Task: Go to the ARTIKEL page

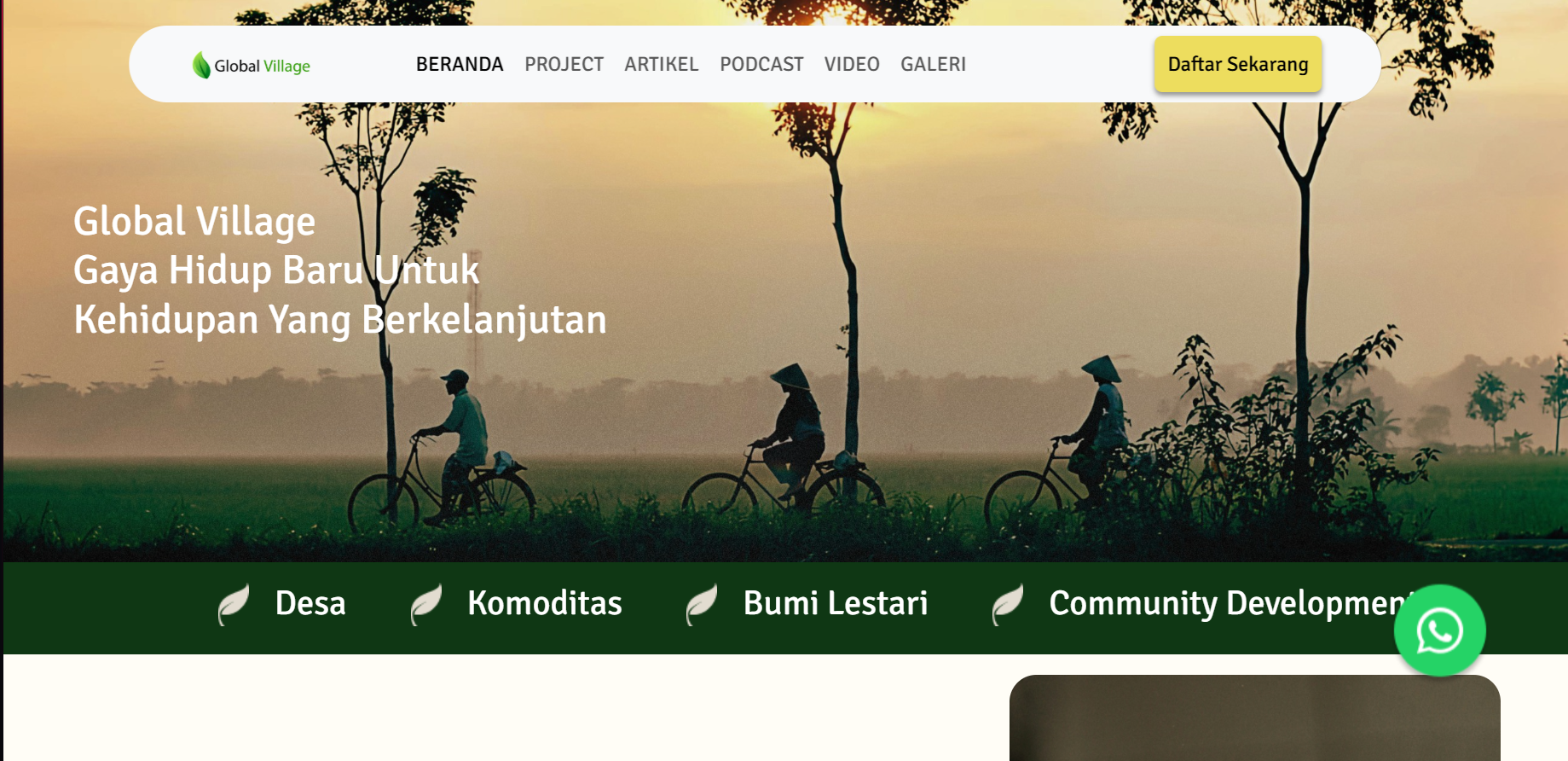Action: [x=661, y=64]
